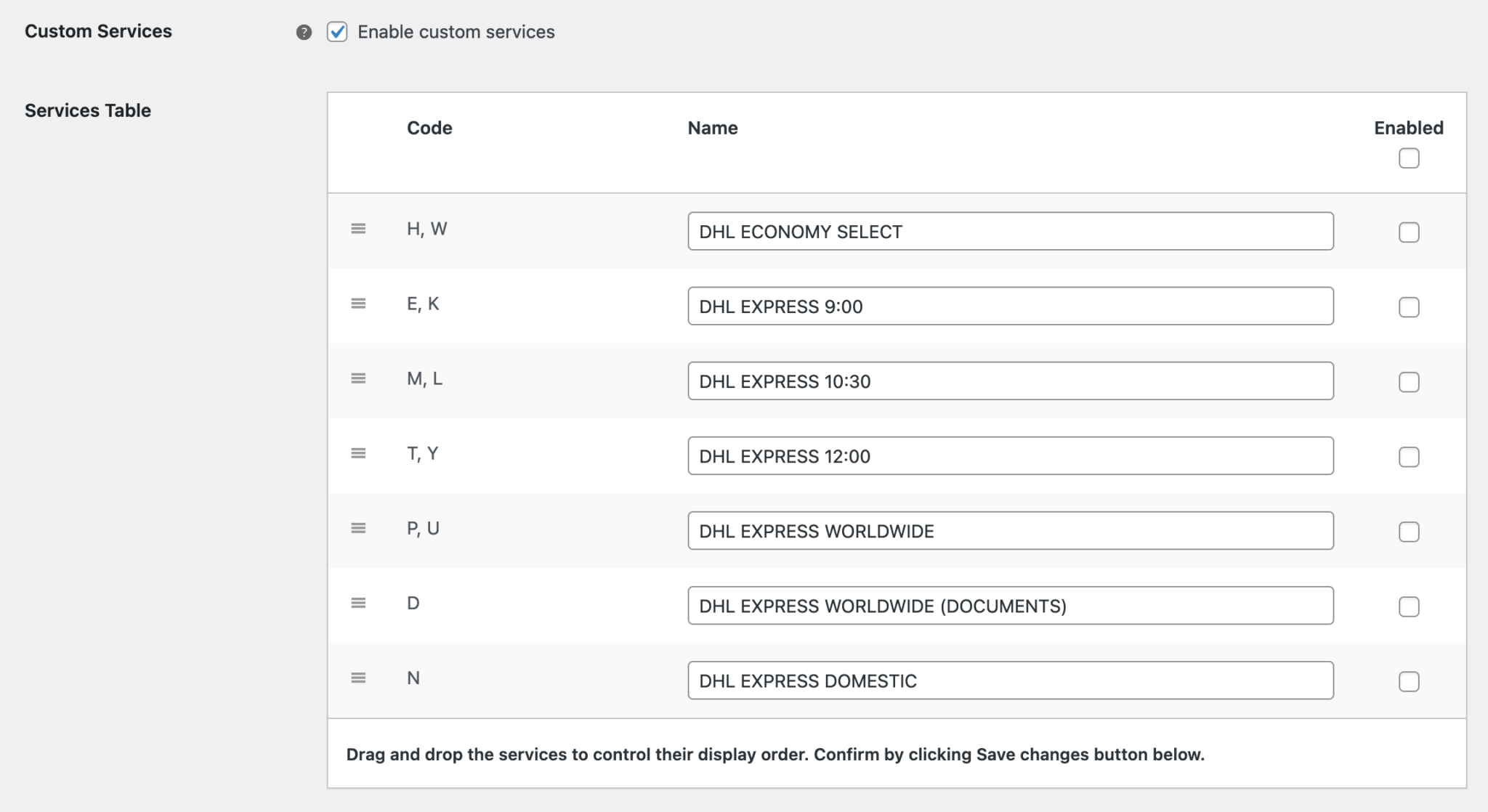Click the drag handle for DHL EXPRESS 9:00
Viewport: 1488px width, 812px height.
(x=358, y=304)
